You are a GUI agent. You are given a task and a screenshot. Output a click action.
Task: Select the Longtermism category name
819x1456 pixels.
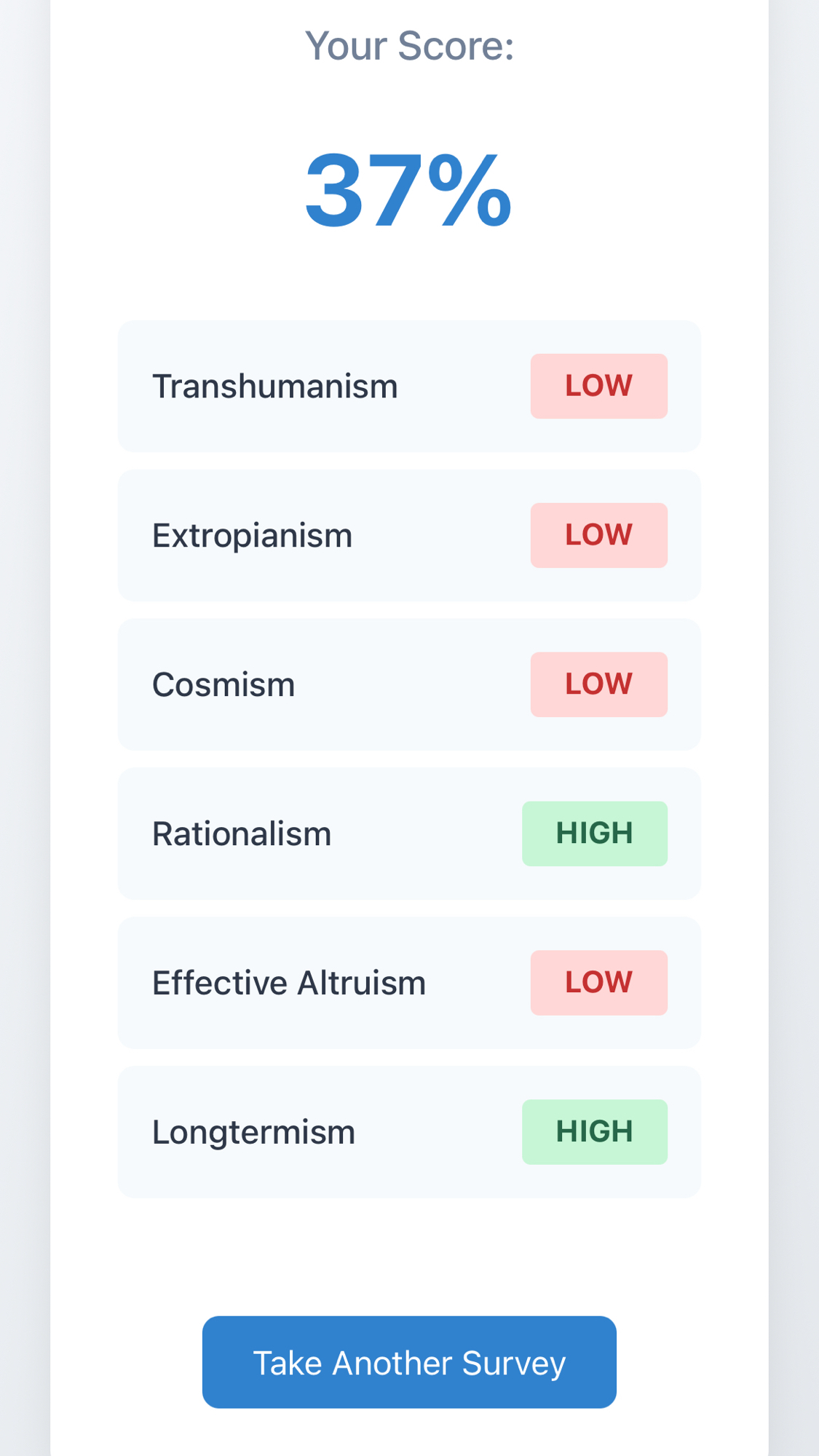point(253,1133)
